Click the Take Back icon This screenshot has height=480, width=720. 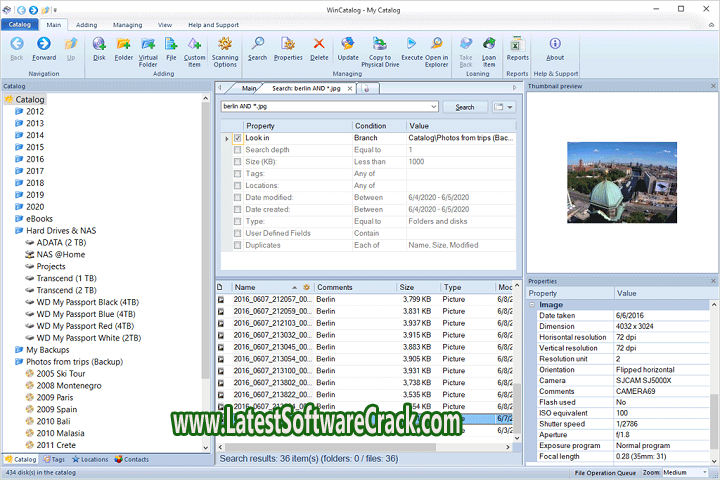pyautogui.click(x=466, y=44)
